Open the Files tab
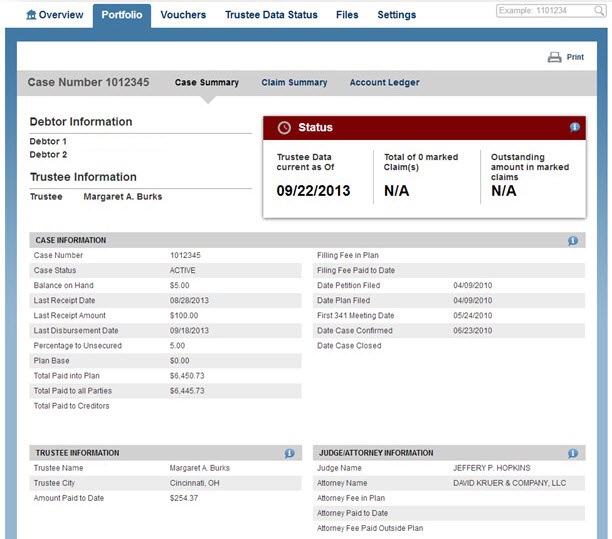The image size is (612, 539). click(347, 15)
